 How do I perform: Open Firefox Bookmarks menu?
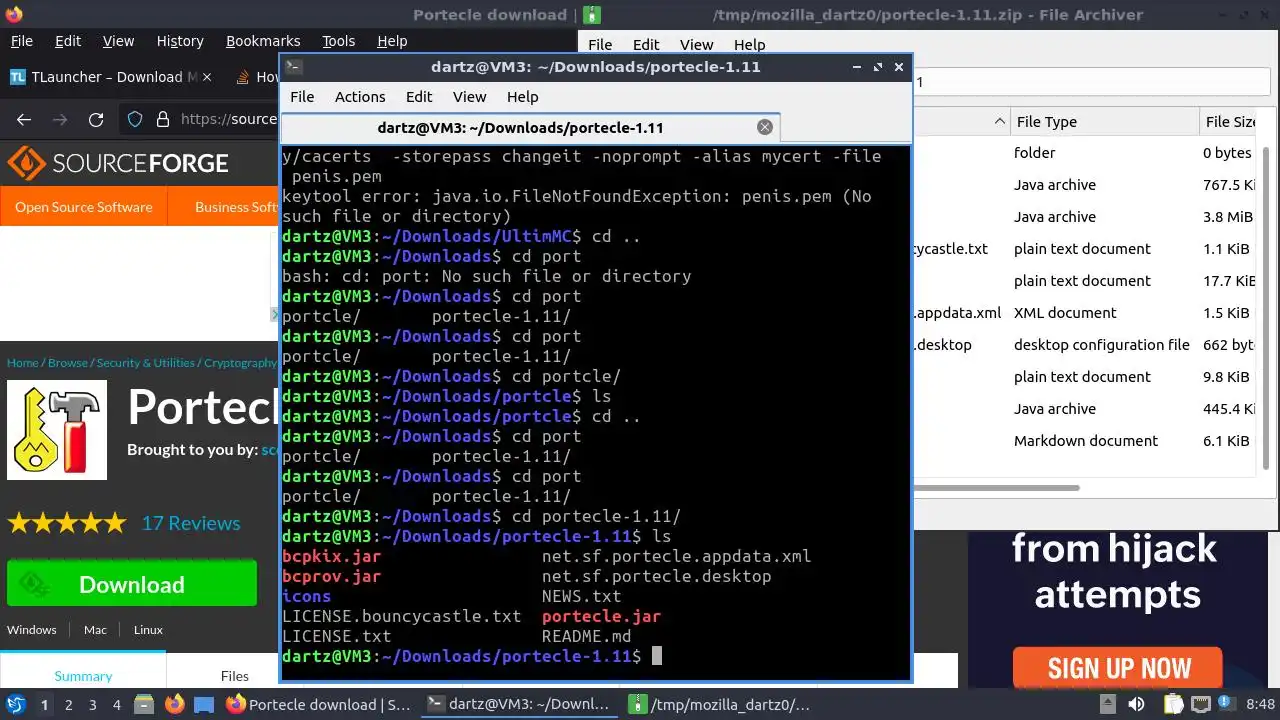coord(263,41)
